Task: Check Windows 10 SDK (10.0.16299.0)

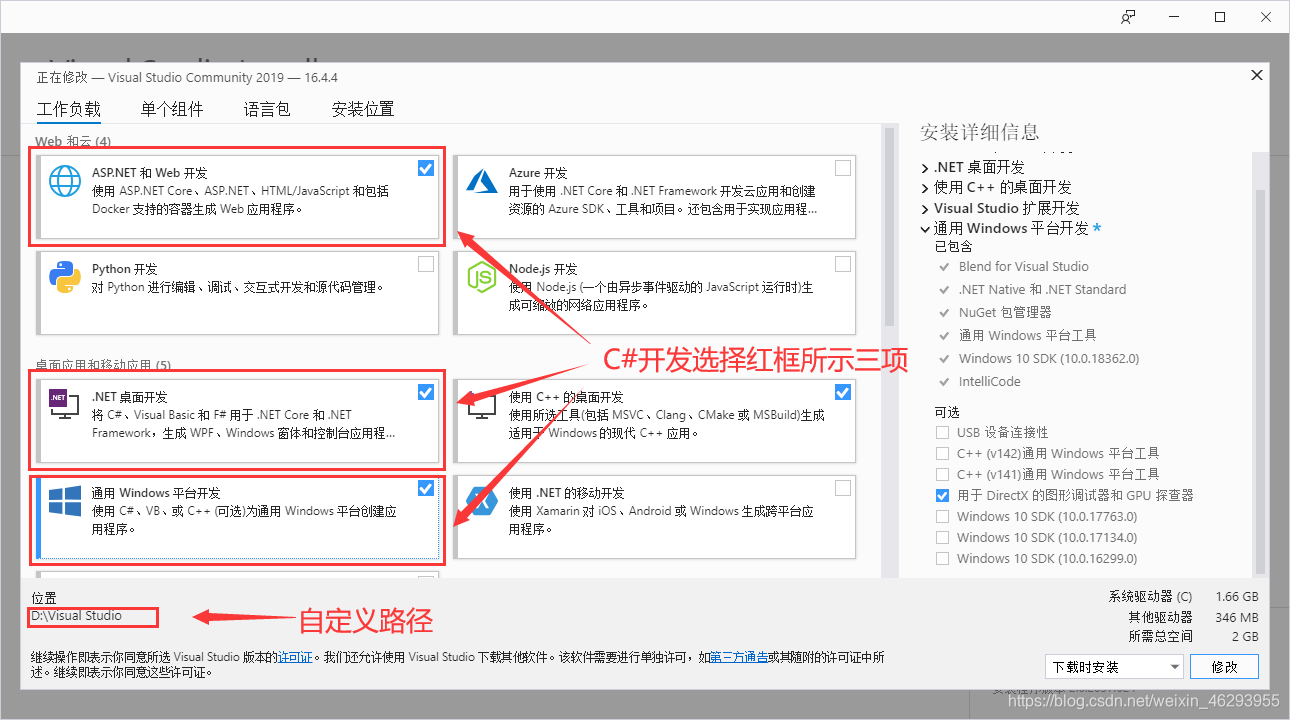Action: [x=942, y=558]
